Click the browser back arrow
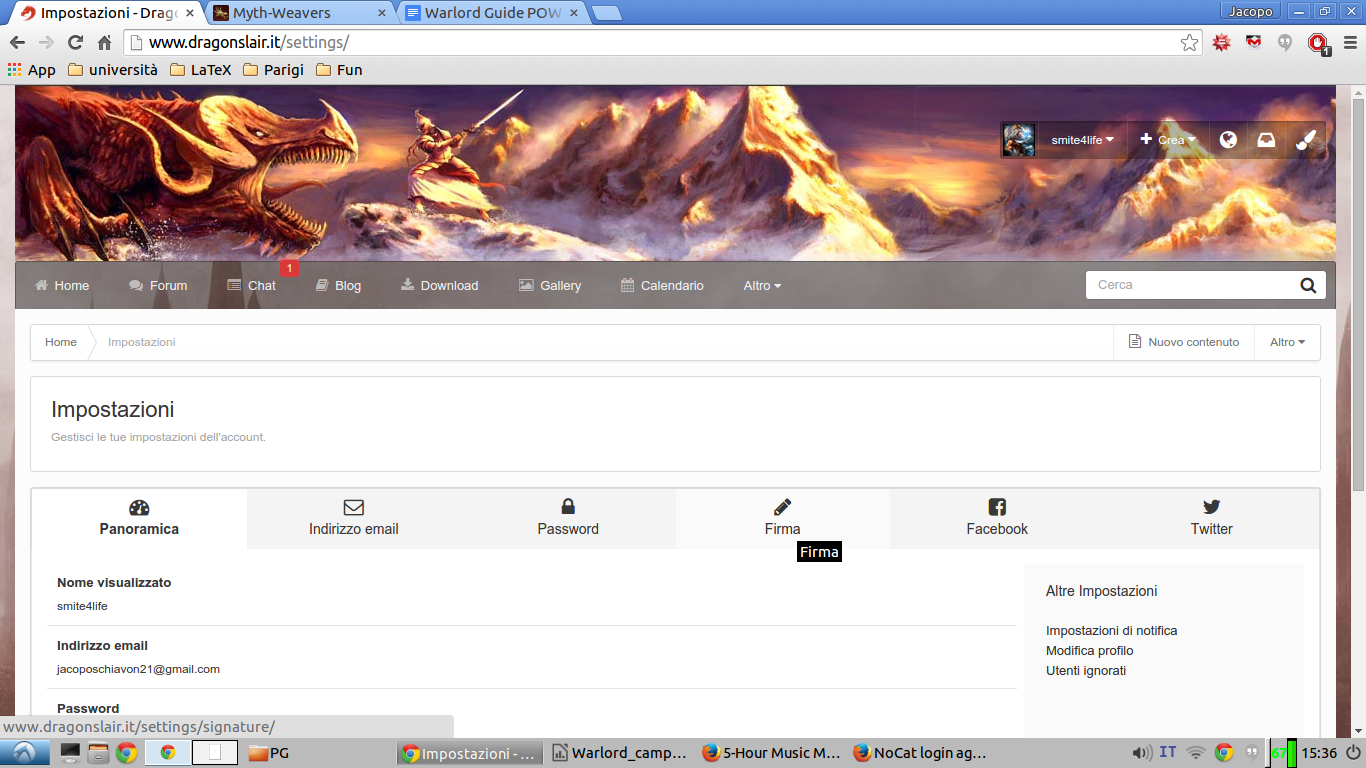 pos(17,42)
